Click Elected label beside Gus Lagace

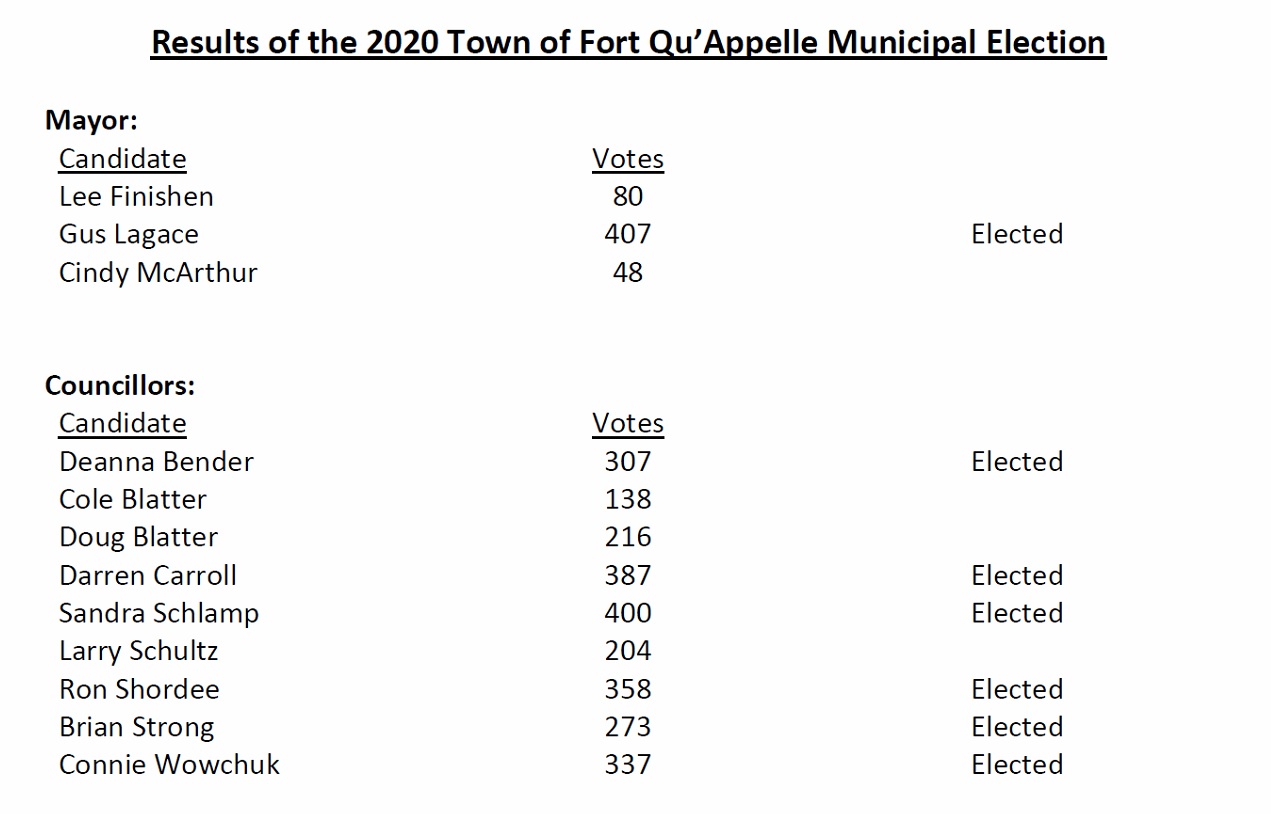point(1017,234)
